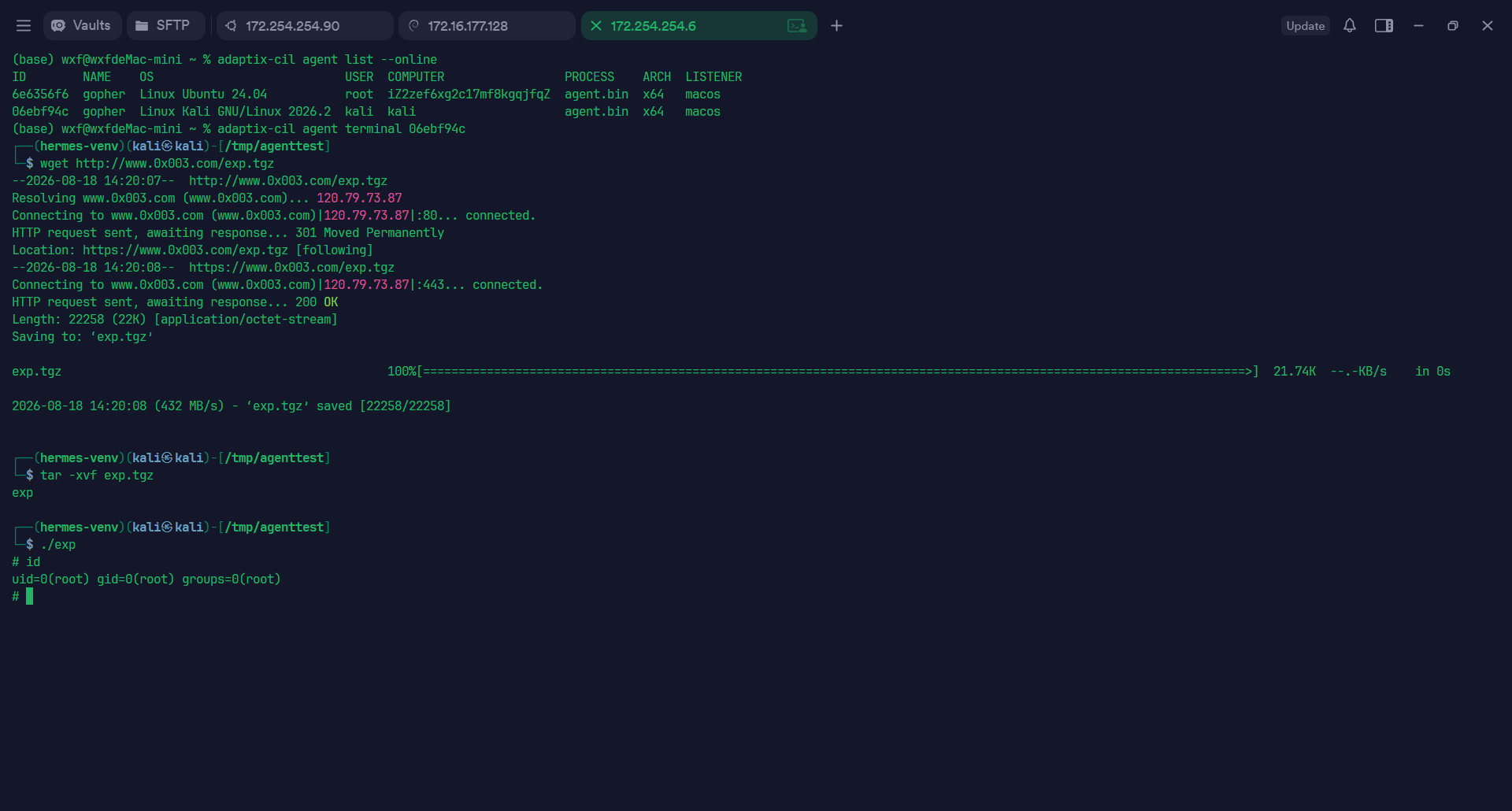Click the Ubuntu icon on the 172.254.254.90 tab
The height and width of the screenshot is (811, 1512).
pyautogui.click(x=231, y=26)
